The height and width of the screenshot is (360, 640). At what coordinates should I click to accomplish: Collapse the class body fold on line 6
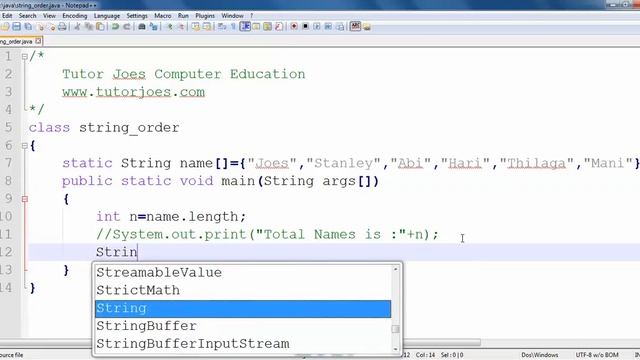24,145
